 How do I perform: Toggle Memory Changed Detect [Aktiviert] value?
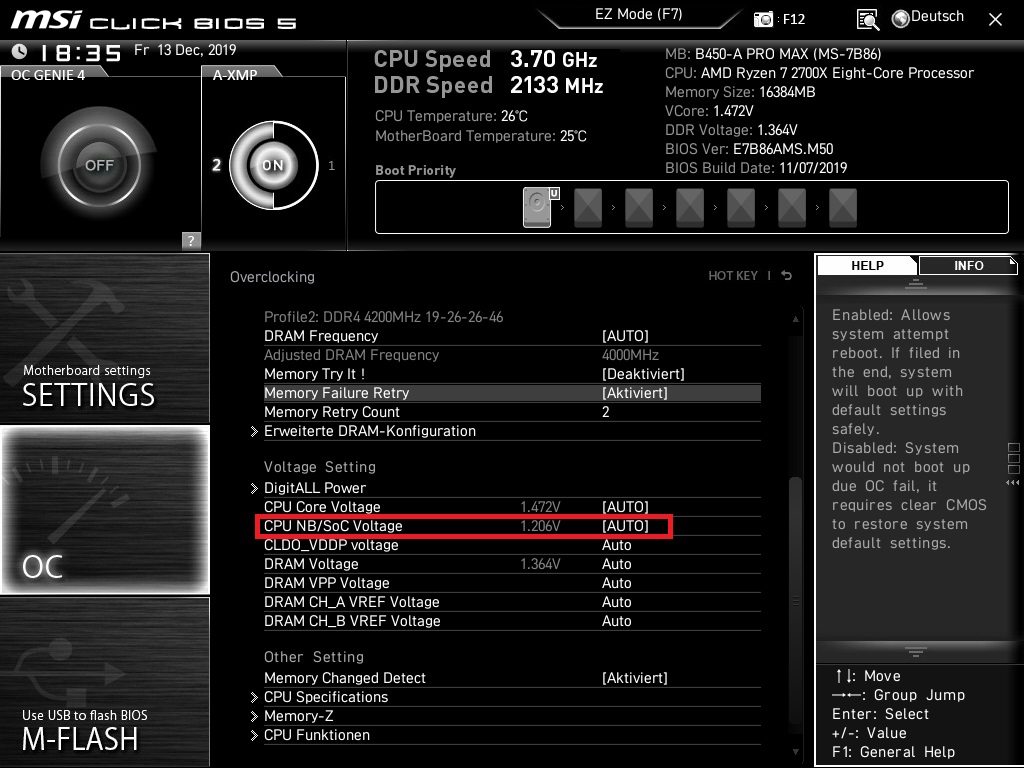[635, 679]
